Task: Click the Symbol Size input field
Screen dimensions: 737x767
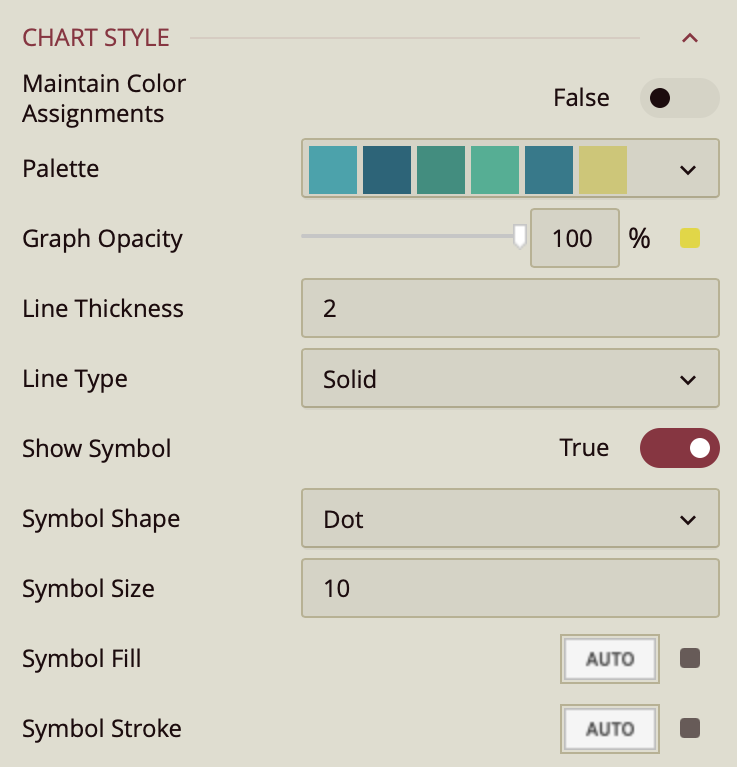Action: [510, 588]
